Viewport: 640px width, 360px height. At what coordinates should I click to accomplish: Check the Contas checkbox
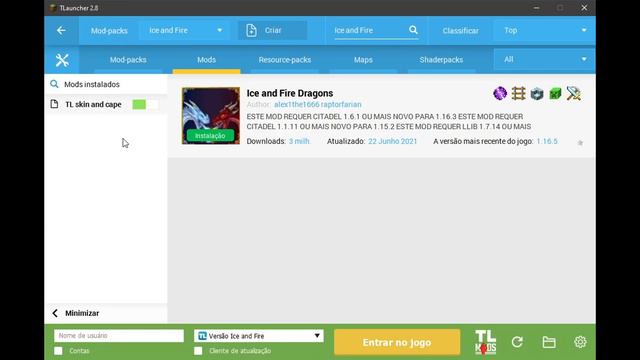(x=58, y=351)
